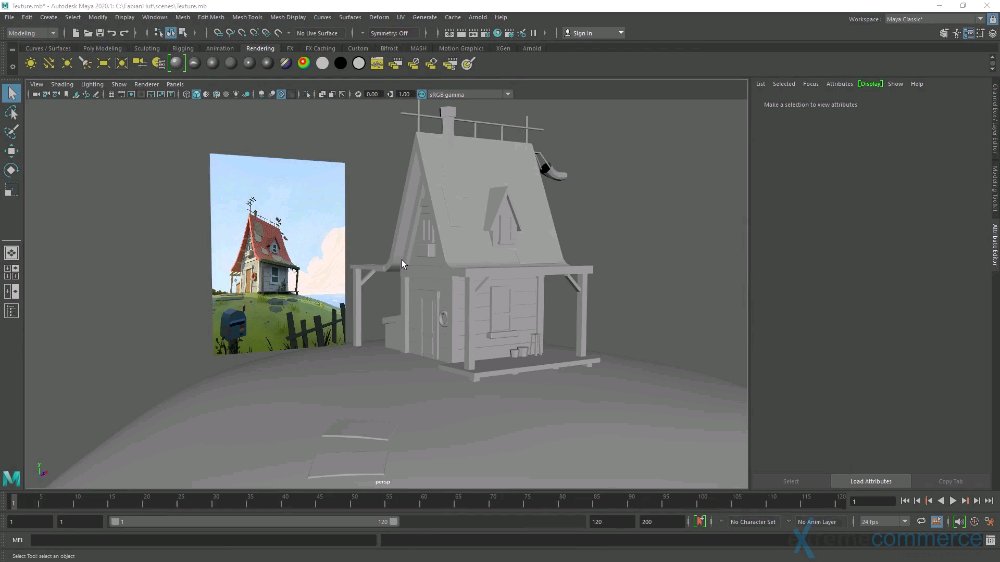
Task: Open the viewport Lighting menu
Action: coord(92,84)
